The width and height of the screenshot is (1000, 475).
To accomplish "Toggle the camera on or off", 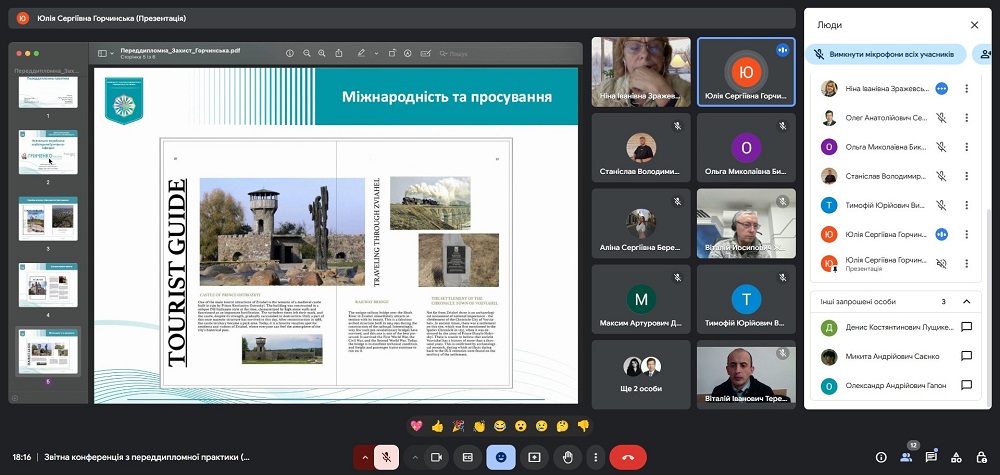I will (436, 457).
